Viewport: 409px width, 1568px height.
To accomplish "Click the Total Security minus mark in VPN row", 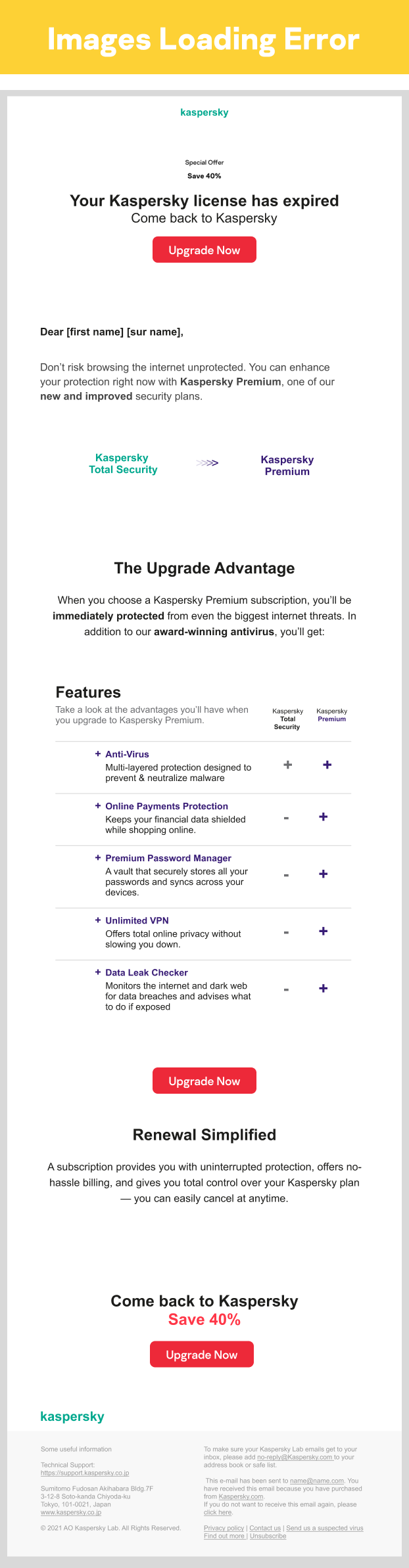I will pyautogui.click(x=286, y=932).
